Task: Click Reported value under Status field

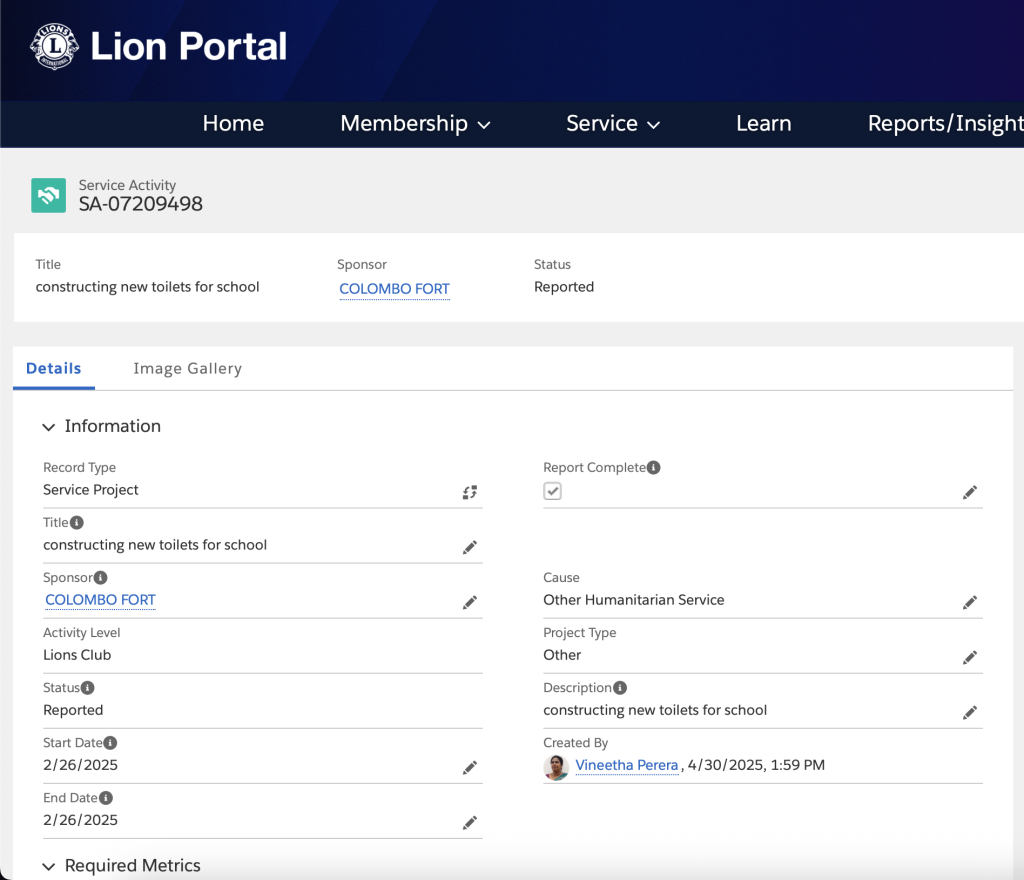Action: point(73,710)
